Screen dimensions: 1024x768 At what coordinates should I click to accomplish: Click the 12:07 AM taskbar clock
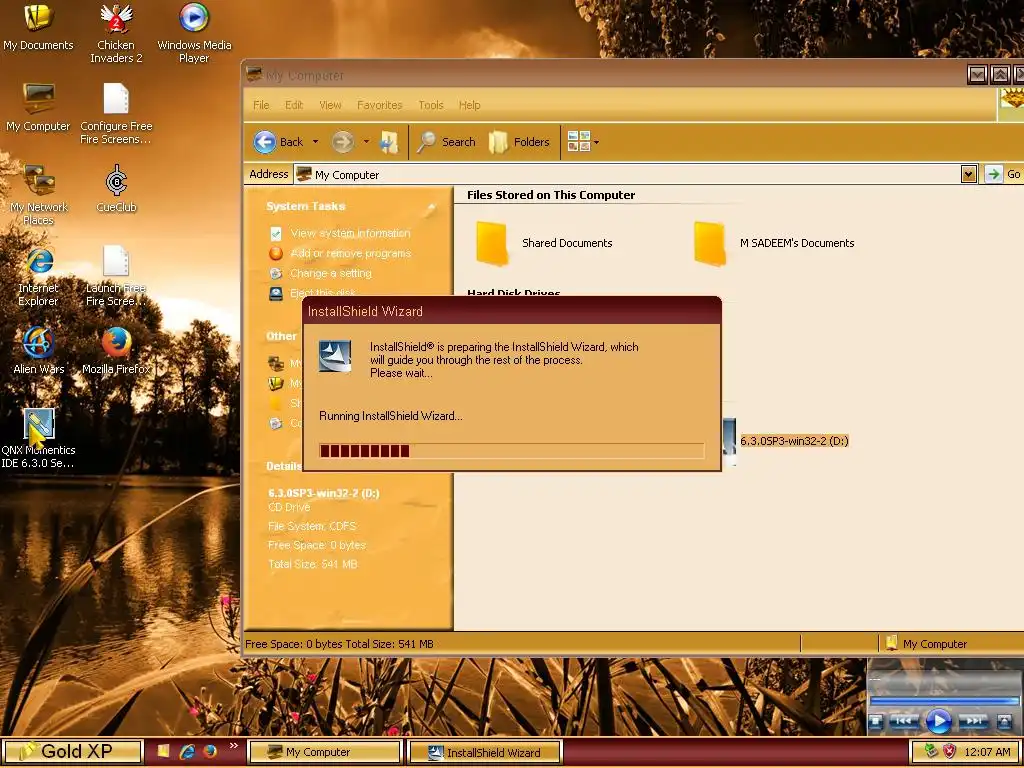987,752
